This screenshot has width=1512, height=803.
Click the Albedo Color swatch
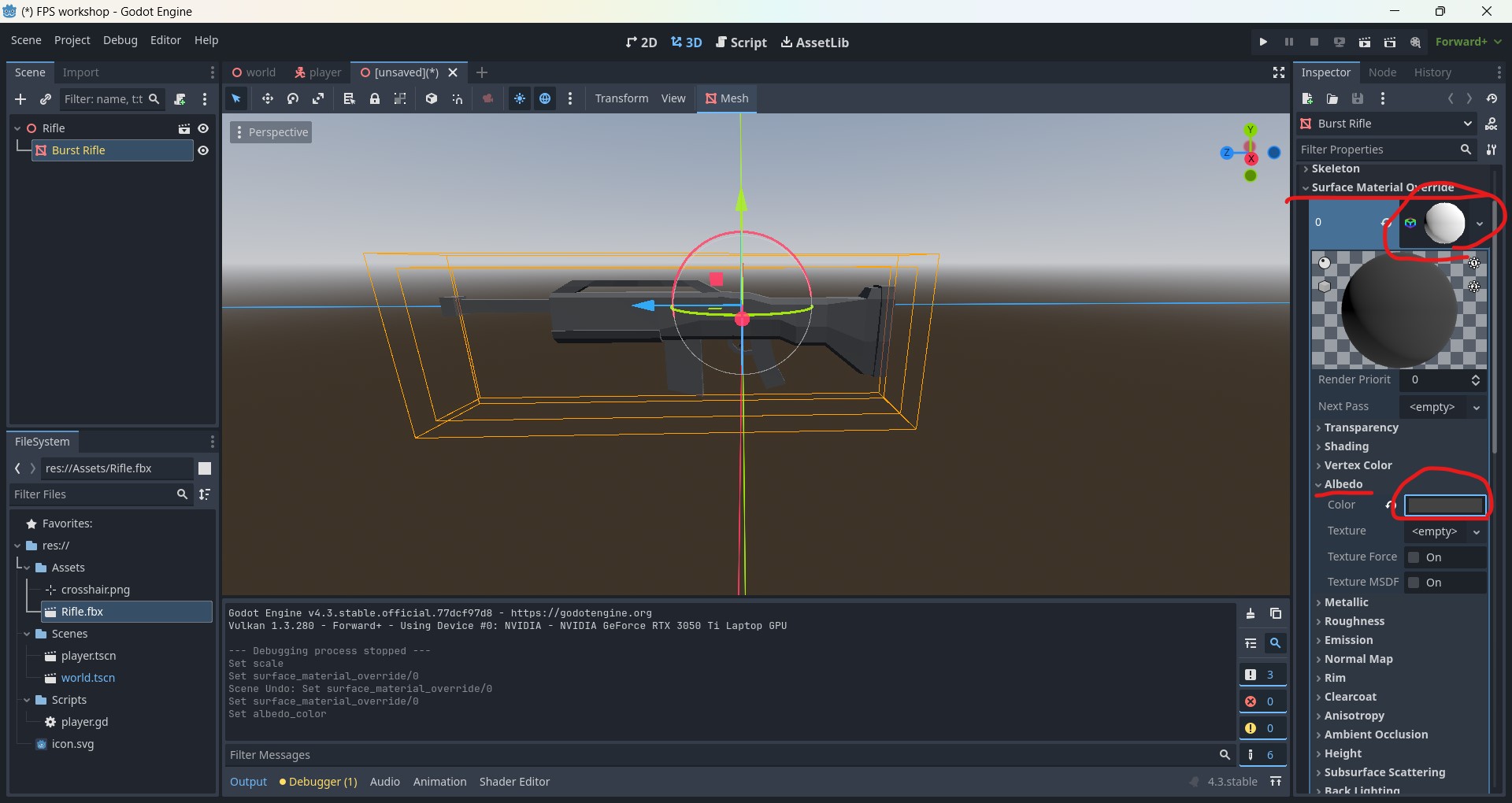point(1444,505)
